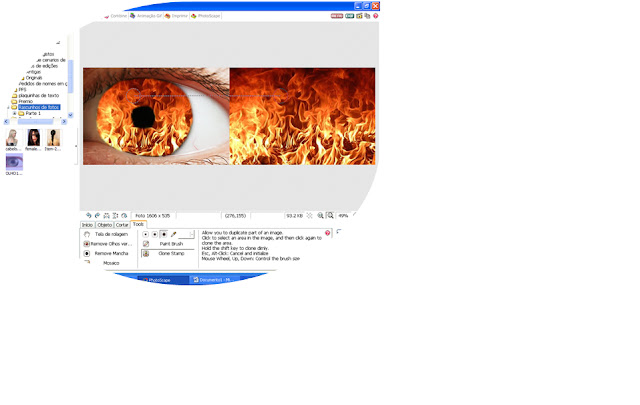Choose the Paint Brush tool
Viewport: 640px width, 405px height.
[x=168, y=244]
